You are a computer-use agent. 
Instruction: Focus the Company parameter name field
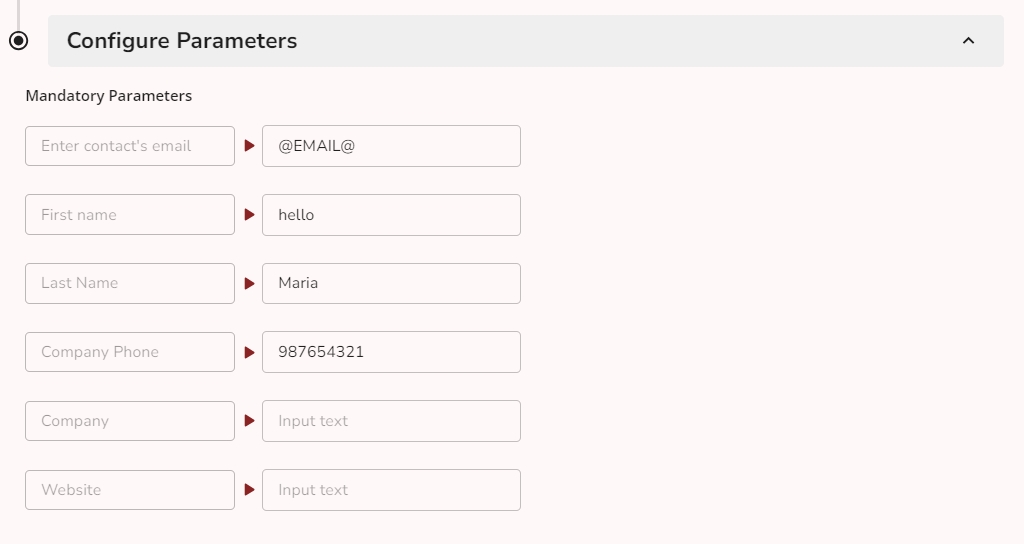[130, 421]
